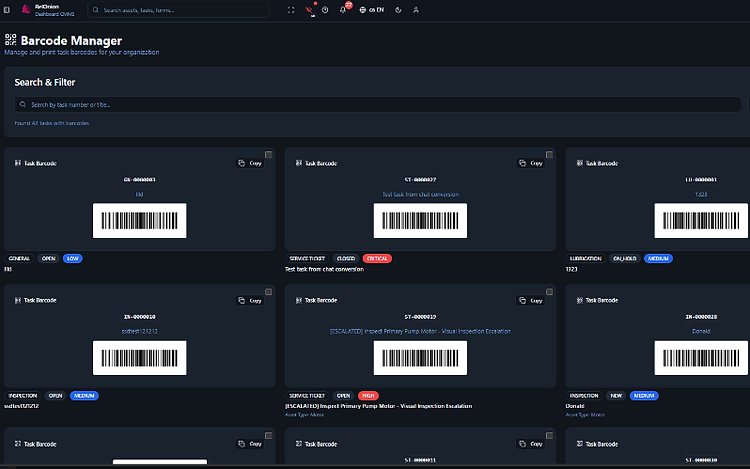Viewport: 750px width, 469px height.
Task: Copy the IN-0000010 barcode
Action: [x=250, y=300]
